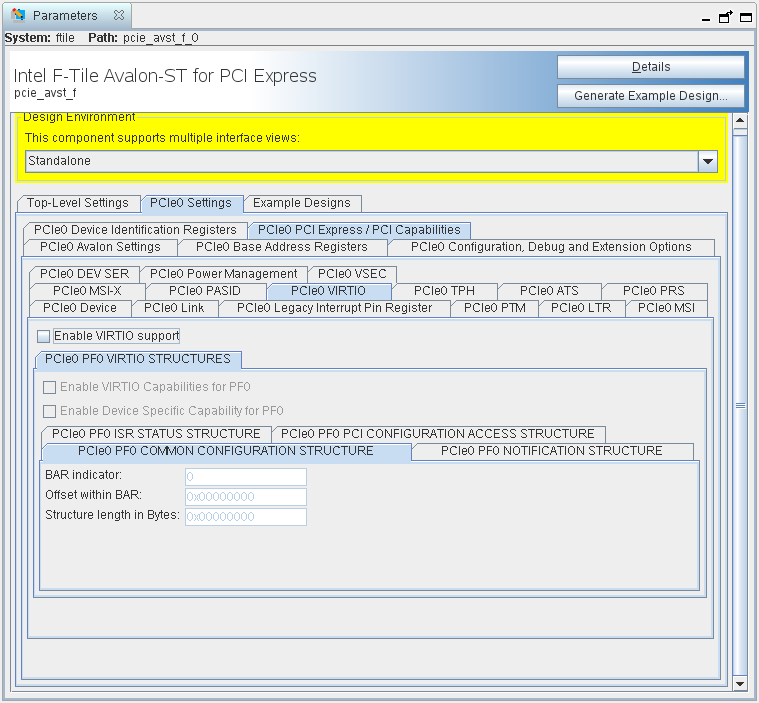Open PCIe0 Base Address Registers tab

coord(282,247)
